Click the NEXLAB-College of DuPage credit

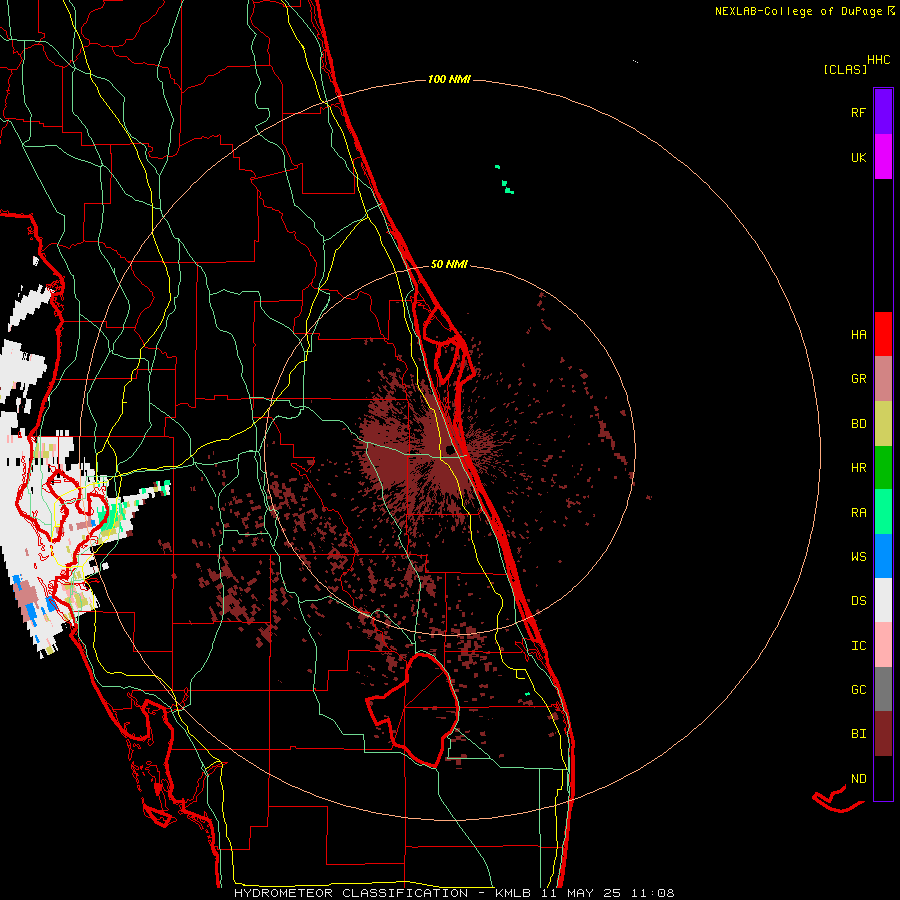pyautogui.click(x=798, y=11)
